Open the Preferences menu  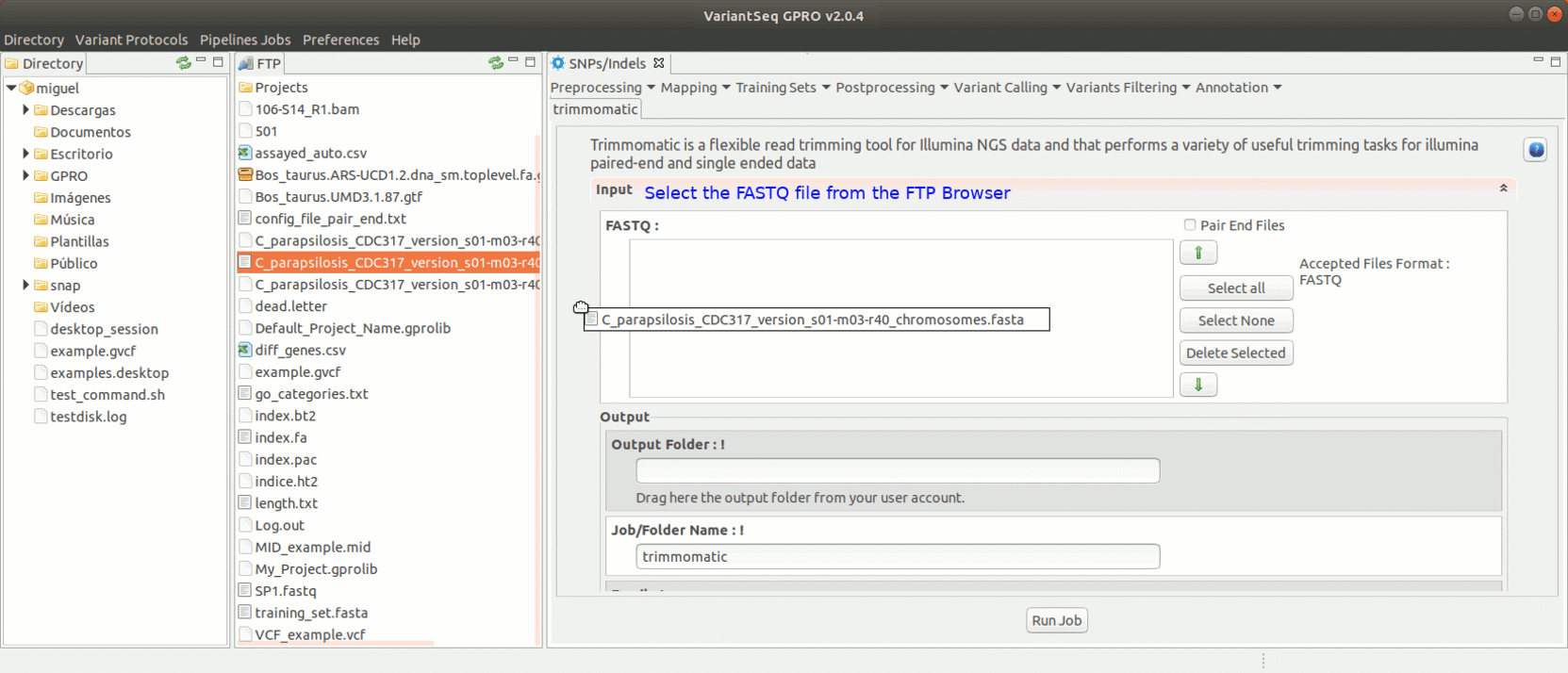coord(340,40)
